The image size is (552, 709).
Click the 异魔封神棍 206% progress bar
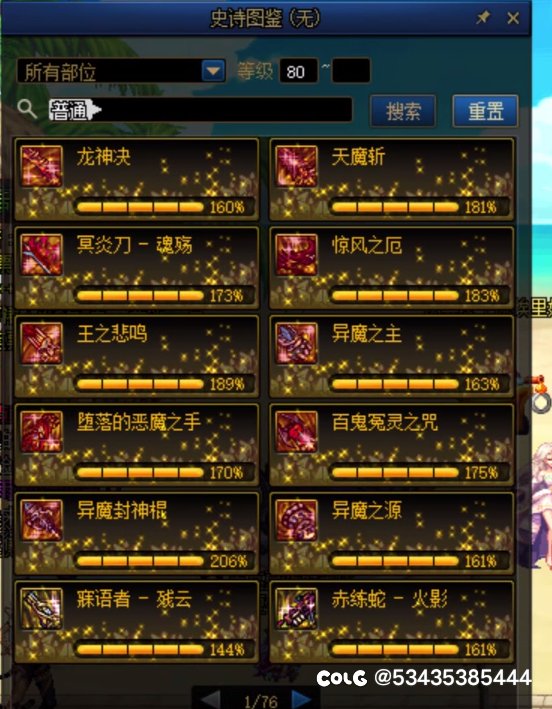[x=140, y=561]
